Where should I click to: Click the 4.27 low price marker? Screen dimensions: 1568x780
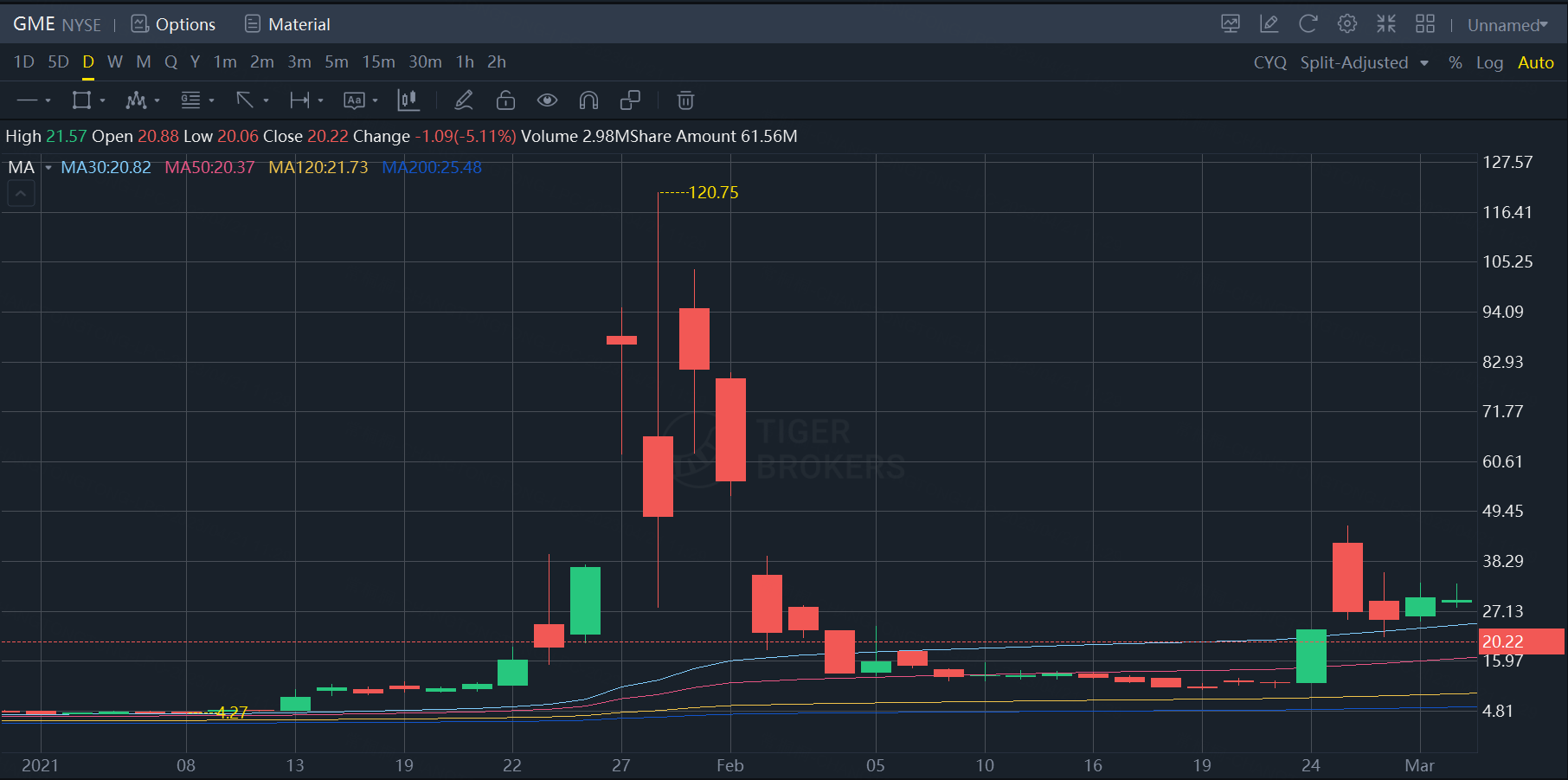click(x=232, y=712)
